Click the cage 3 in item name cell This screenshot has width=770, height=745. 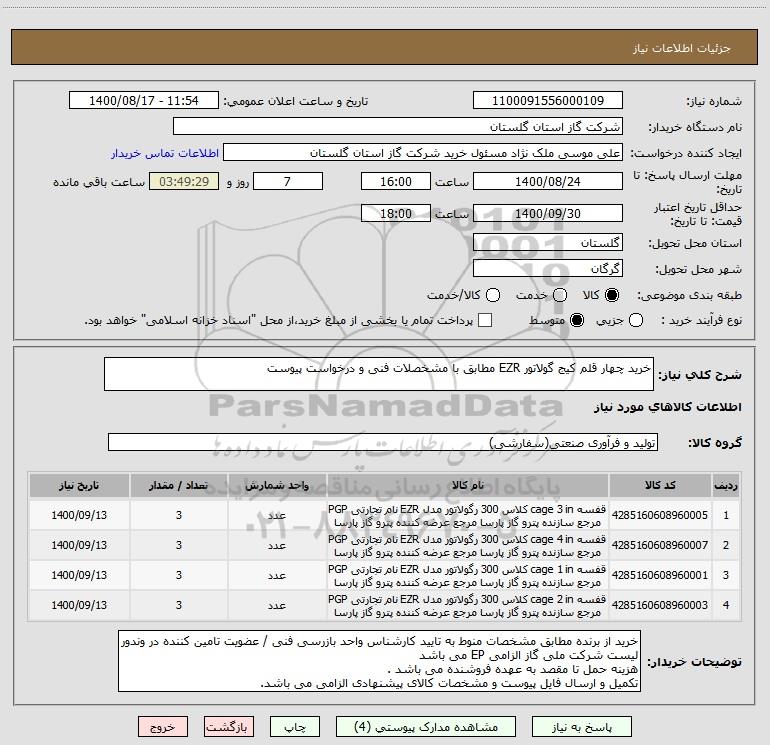468,515
